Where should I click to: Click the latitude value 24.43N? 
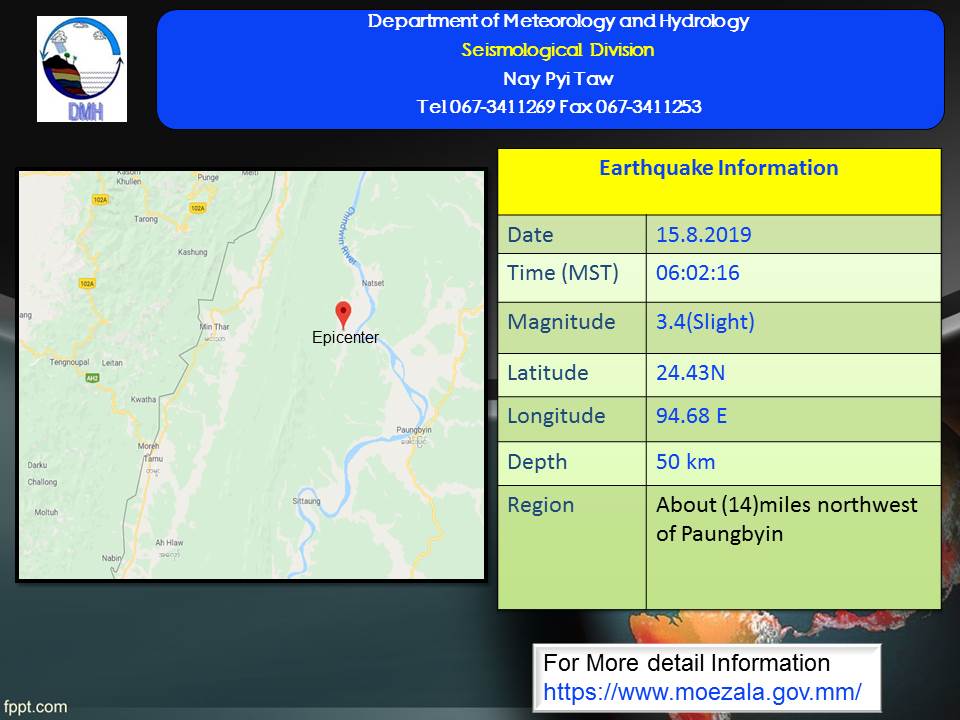click(x=691, y=373)
